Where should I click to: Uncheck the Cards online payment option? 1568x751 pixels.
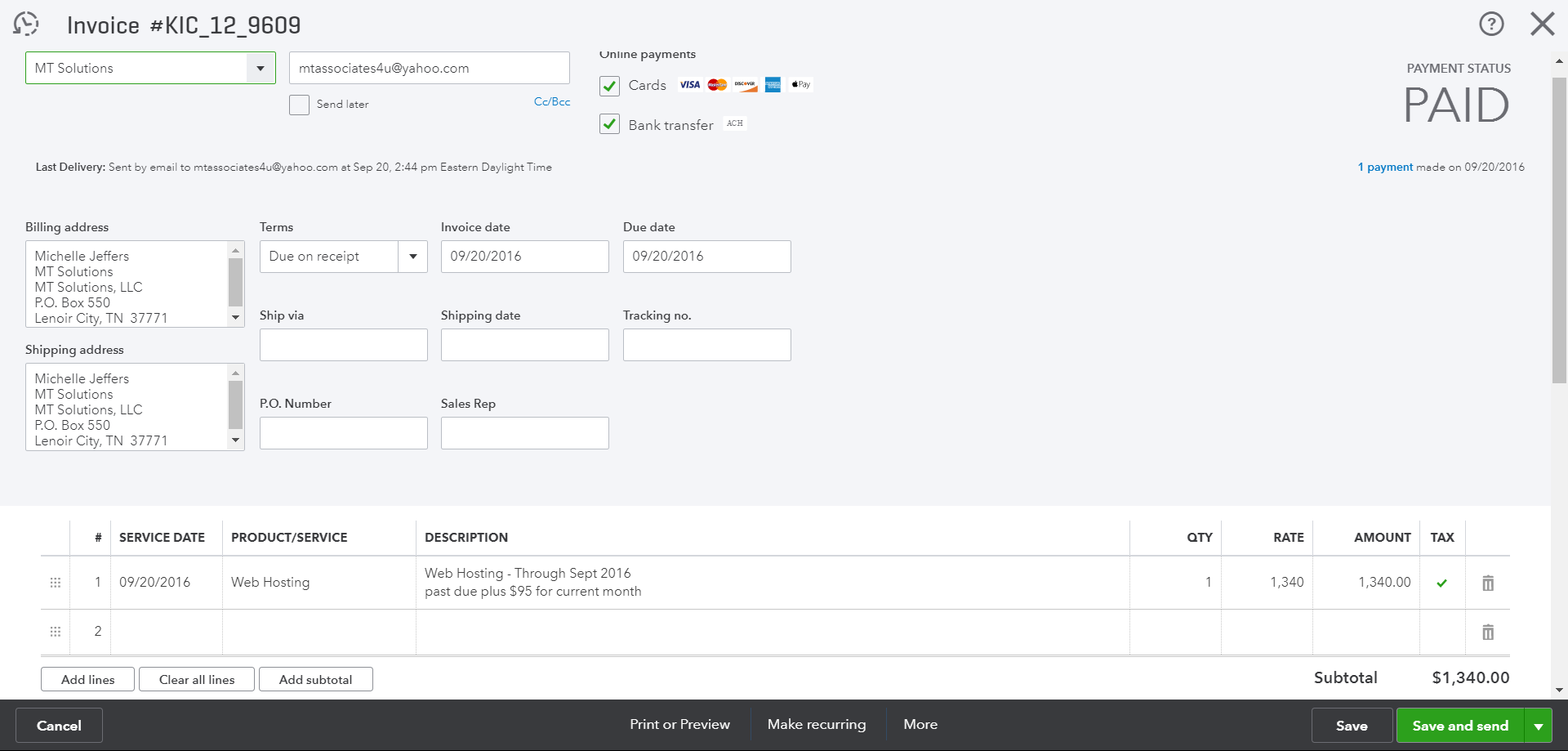[609, 86]
